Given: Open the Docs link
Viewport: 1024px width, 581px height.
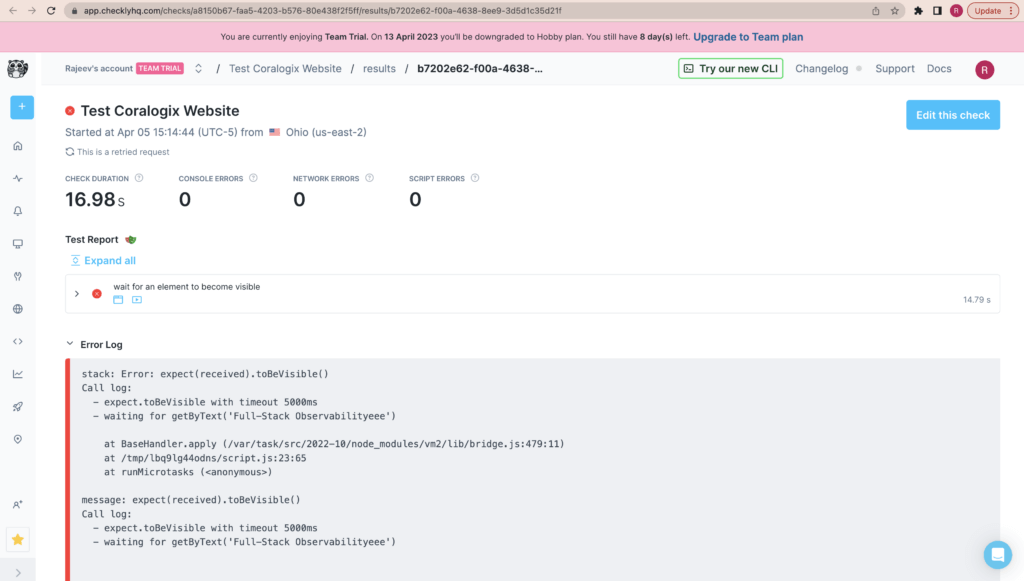Looking at the screenshot, I should (x=939, y=69).
